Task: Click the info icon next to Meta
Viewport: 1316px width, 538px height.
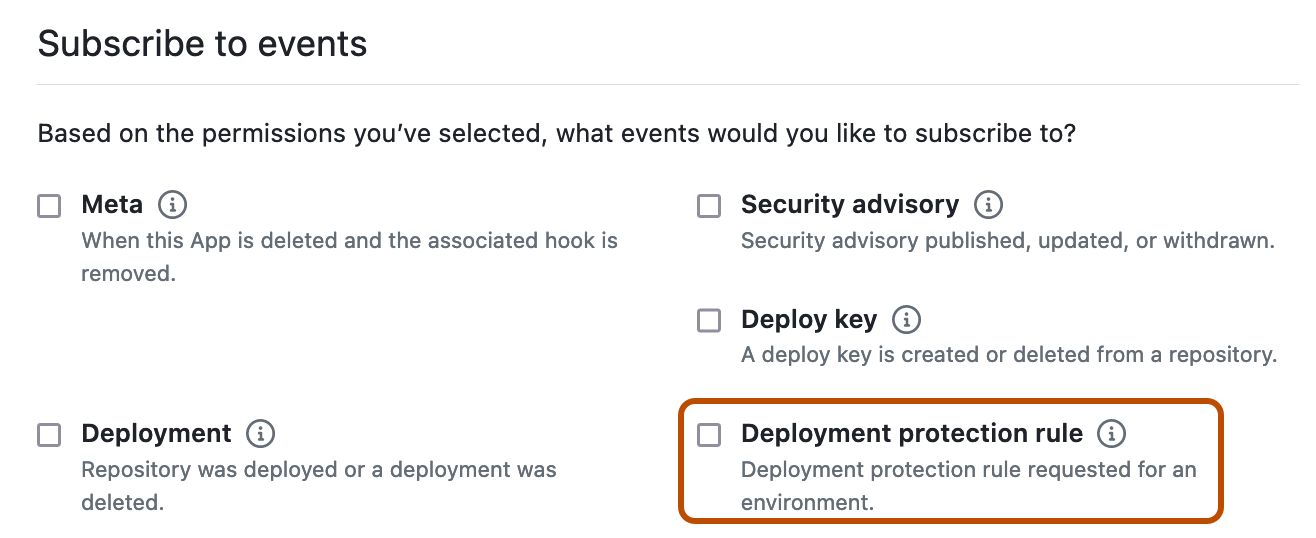Action: click(x=172, y=205)
